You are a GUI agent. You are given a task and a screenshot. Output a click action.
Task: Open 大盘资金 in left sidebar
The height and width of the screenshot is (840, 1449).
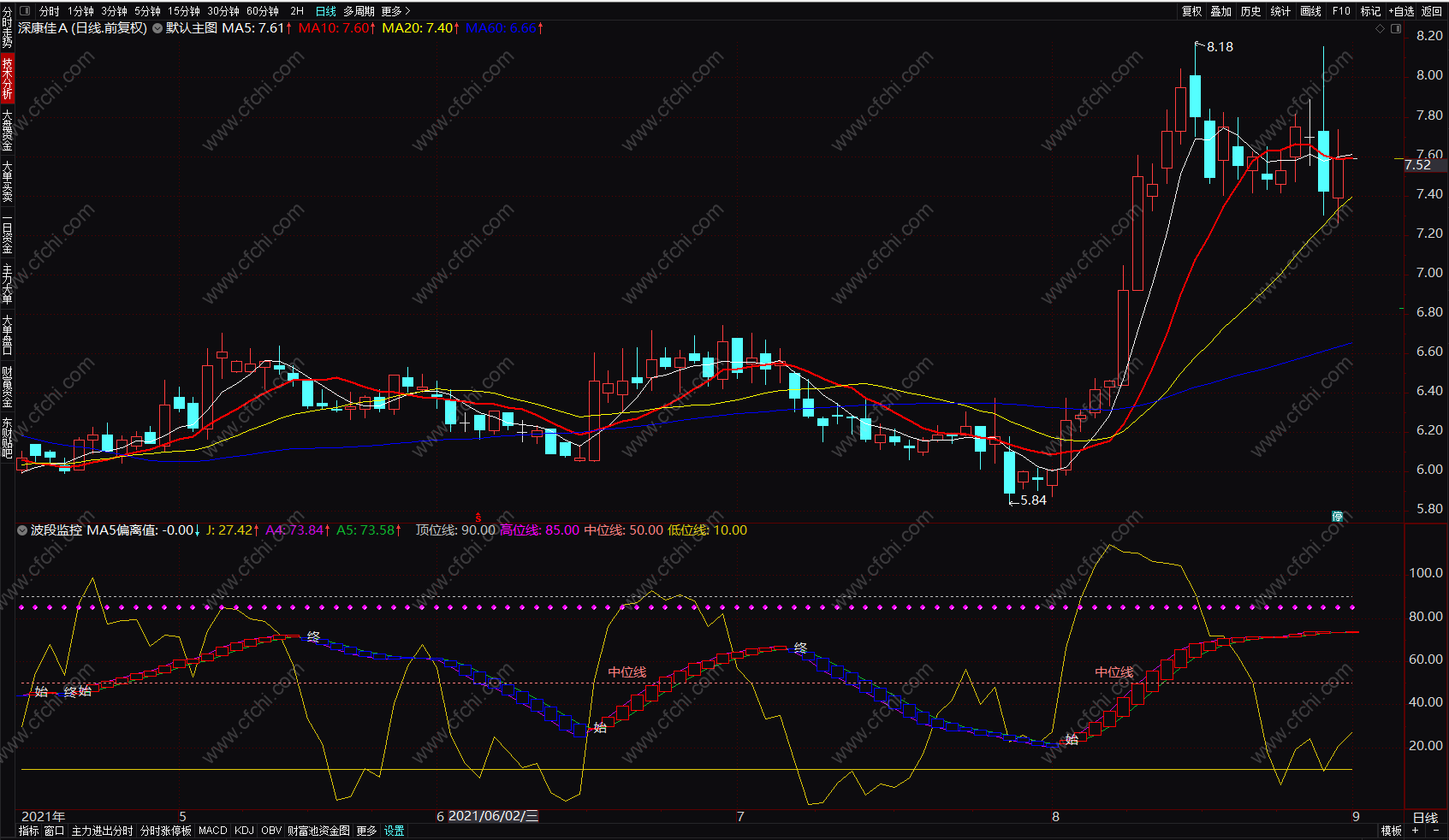click(7, 130)
